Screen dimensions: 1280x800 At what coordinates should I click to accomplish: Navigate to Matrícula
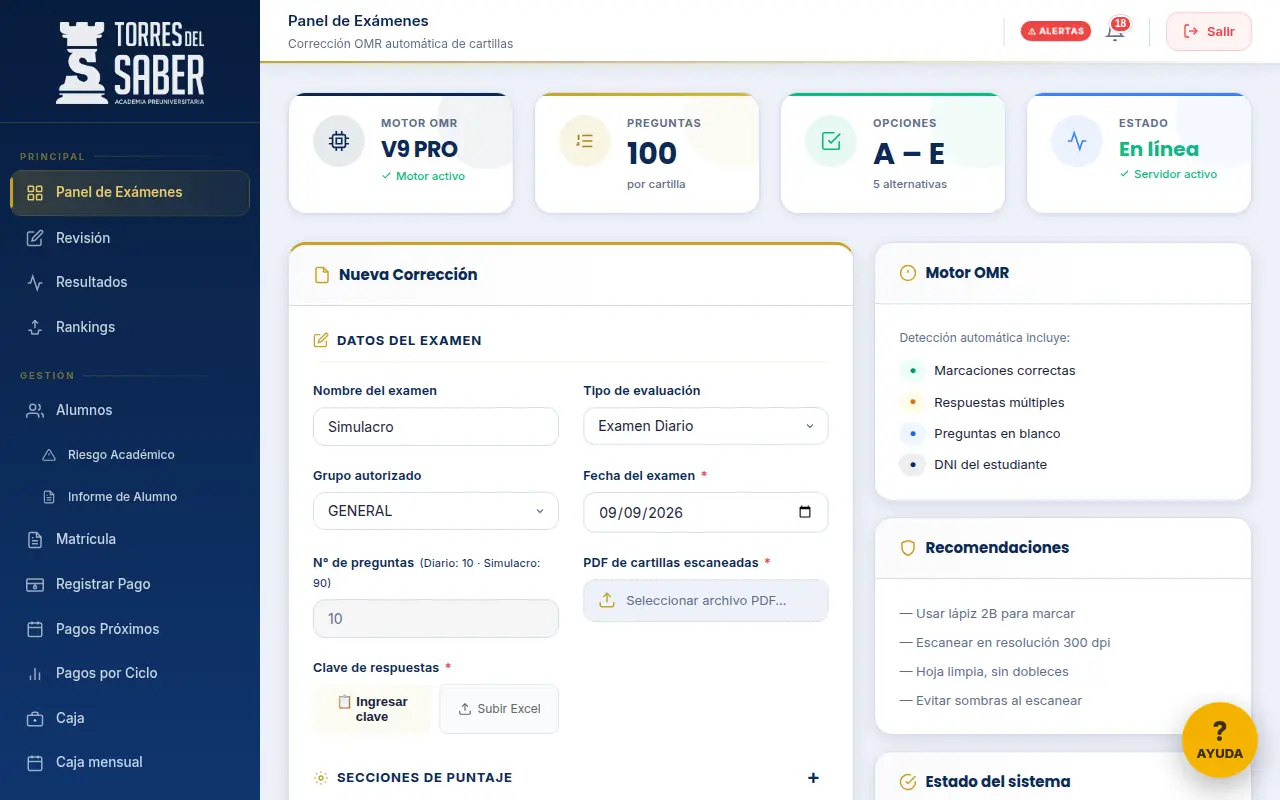click(130, 539)
